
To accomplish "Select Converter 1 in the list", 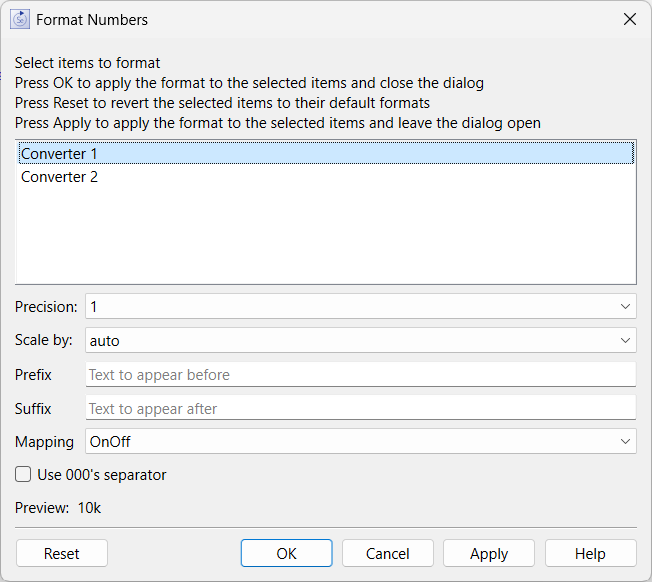I will click(326, 153).
